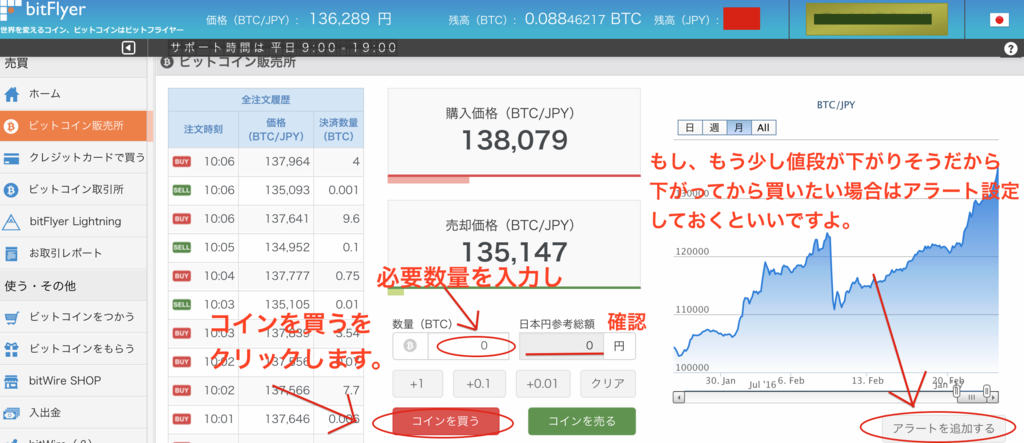Click the コインを買う button
The image size is (1024, 443).
(x=445, y=421)
